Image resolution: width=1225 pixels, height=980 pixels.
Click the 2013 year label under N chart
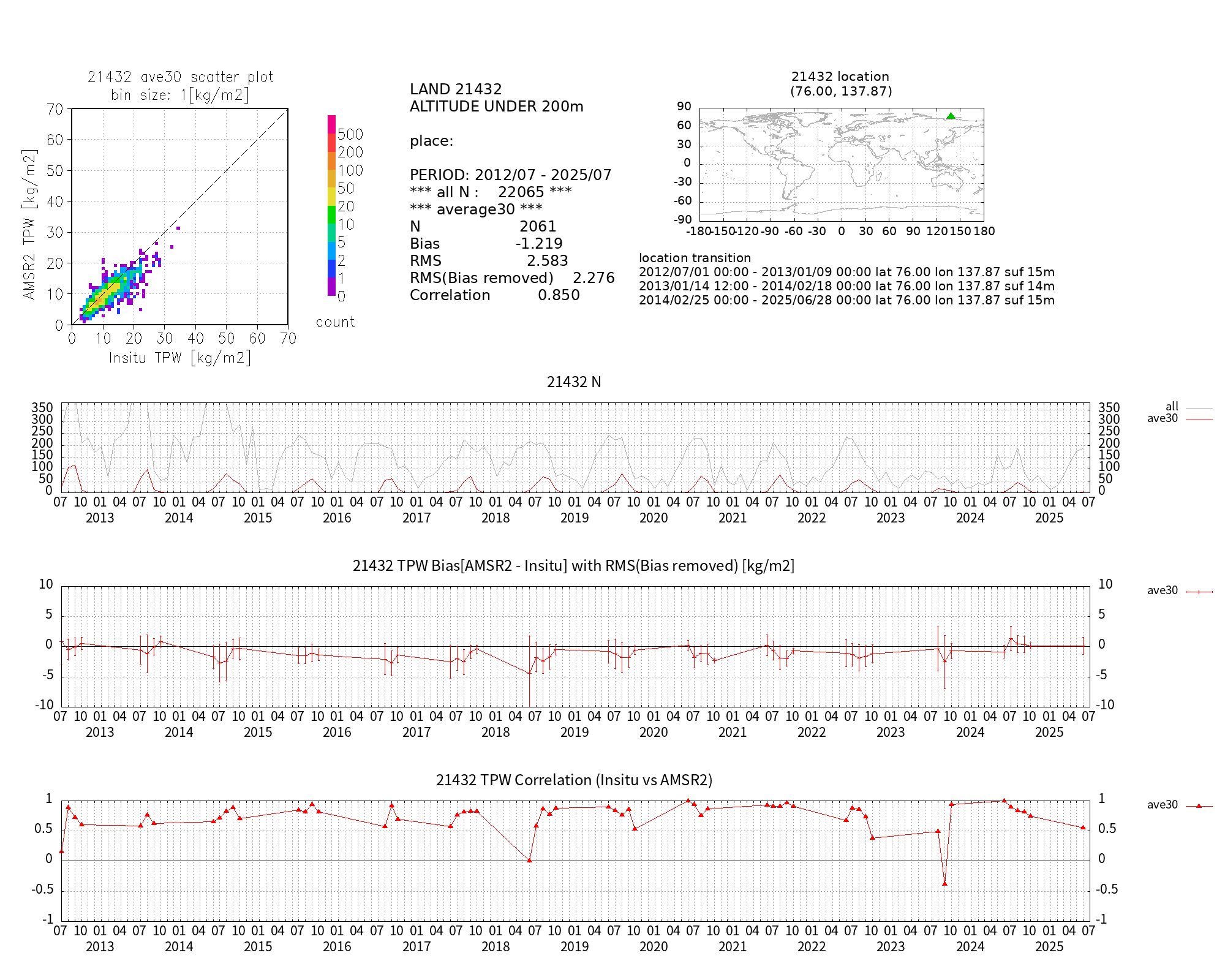click(100, 518)
